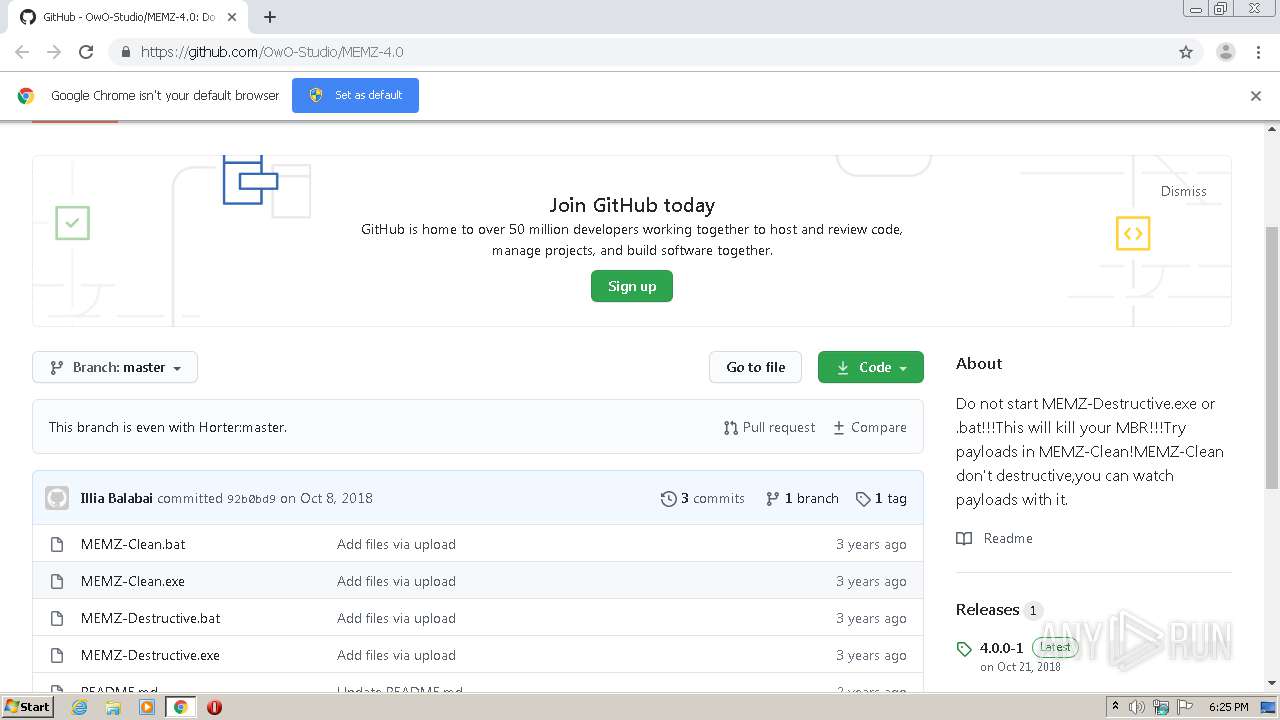Click the file icon beside MEMZ-Destructive.exe
This screenshot has width=1280, height=720.
pos(57,655)
